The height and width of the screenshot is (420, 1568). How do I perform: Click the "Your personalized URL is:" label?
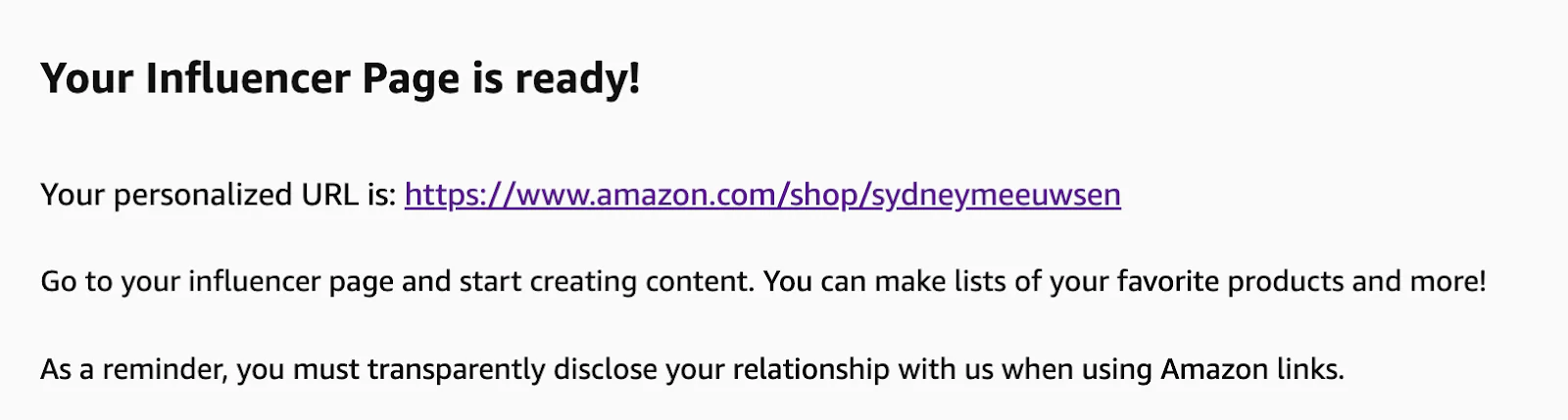tap(218, 195)
